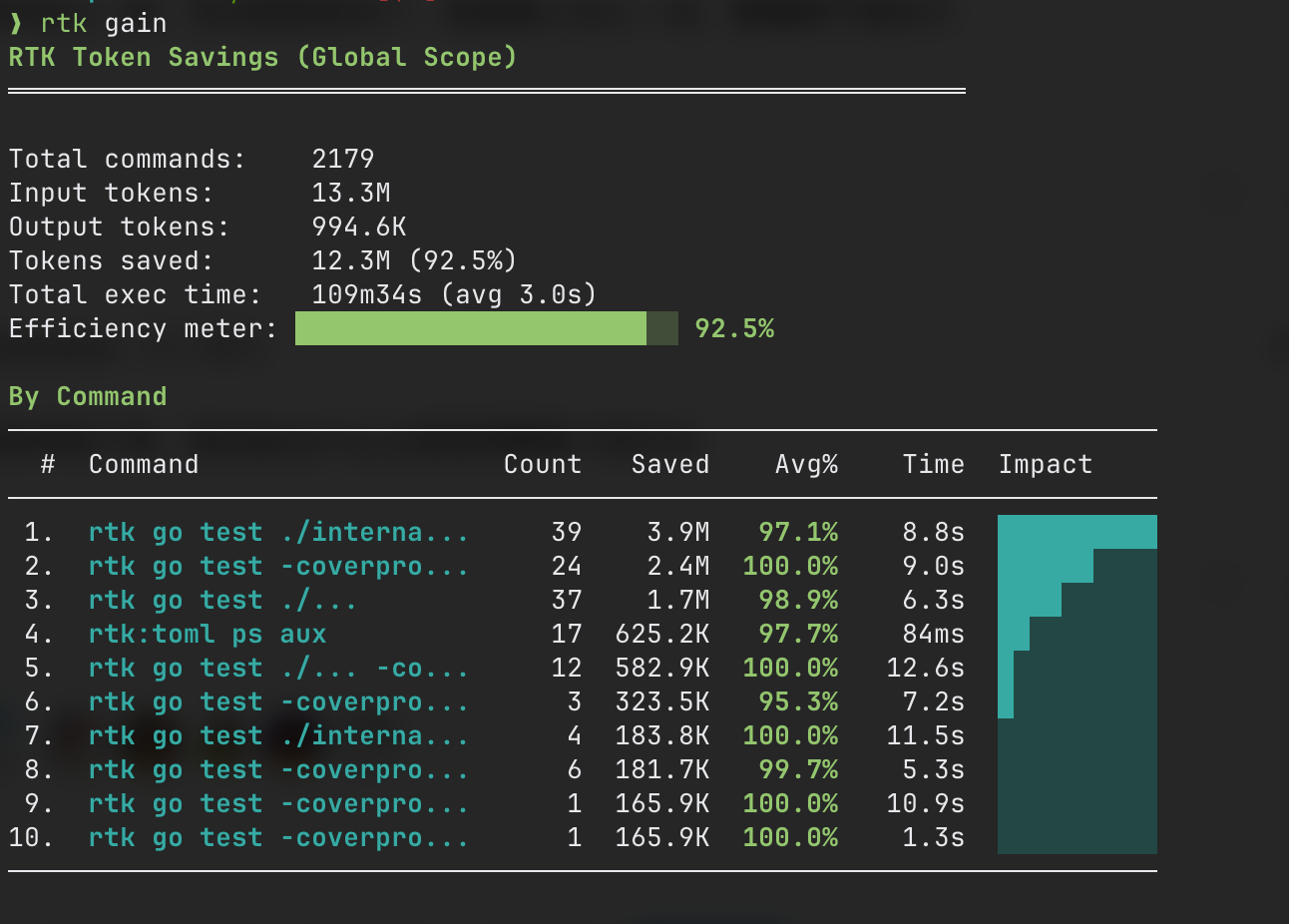Screen dimensions: 1289x924
Task: Click row 3 'rtk go test ./...' command
Action: (222, 600)
